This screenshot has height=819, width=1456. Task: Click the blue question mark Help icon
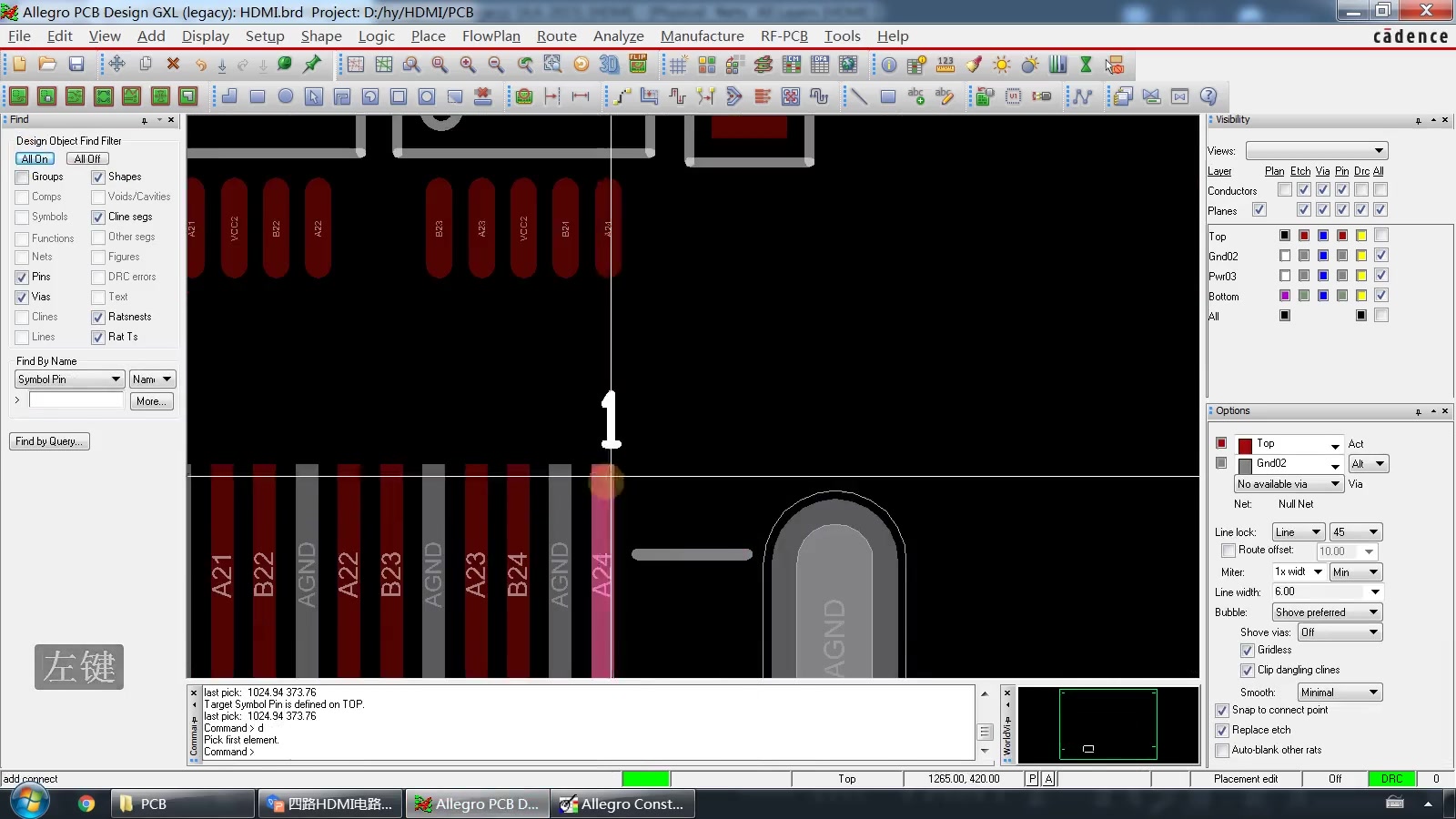point(1208,96)
